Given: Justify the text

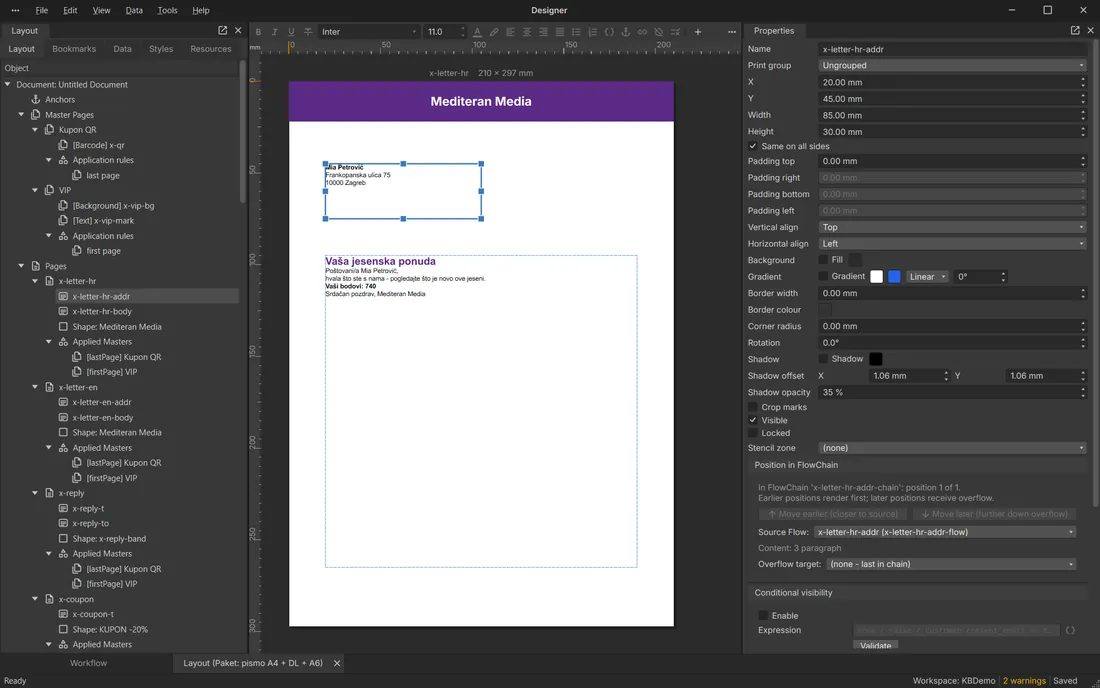Looking at the screenshot, I should (560, 32).
